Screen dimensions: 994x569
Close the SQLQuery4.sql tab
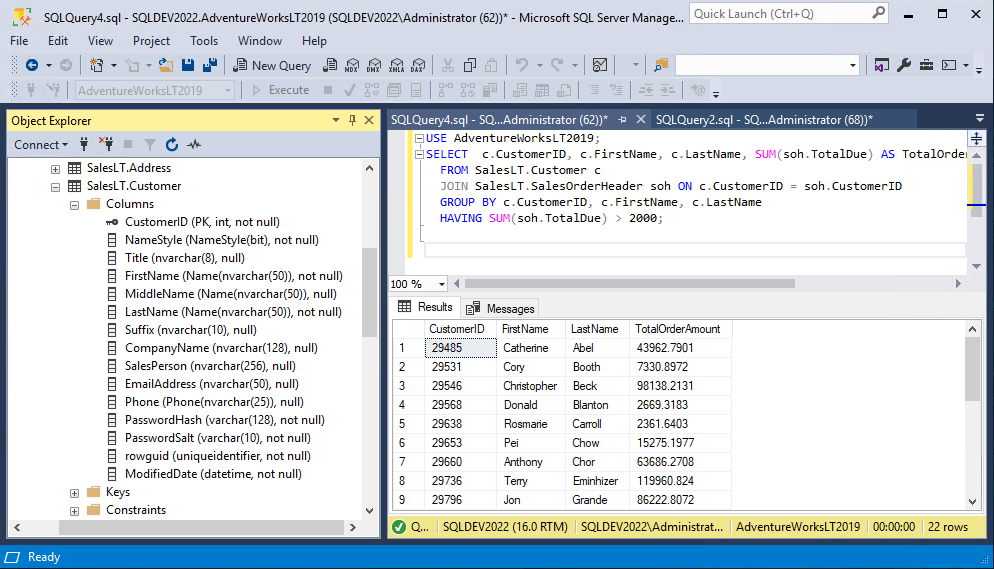pos(641,119)
